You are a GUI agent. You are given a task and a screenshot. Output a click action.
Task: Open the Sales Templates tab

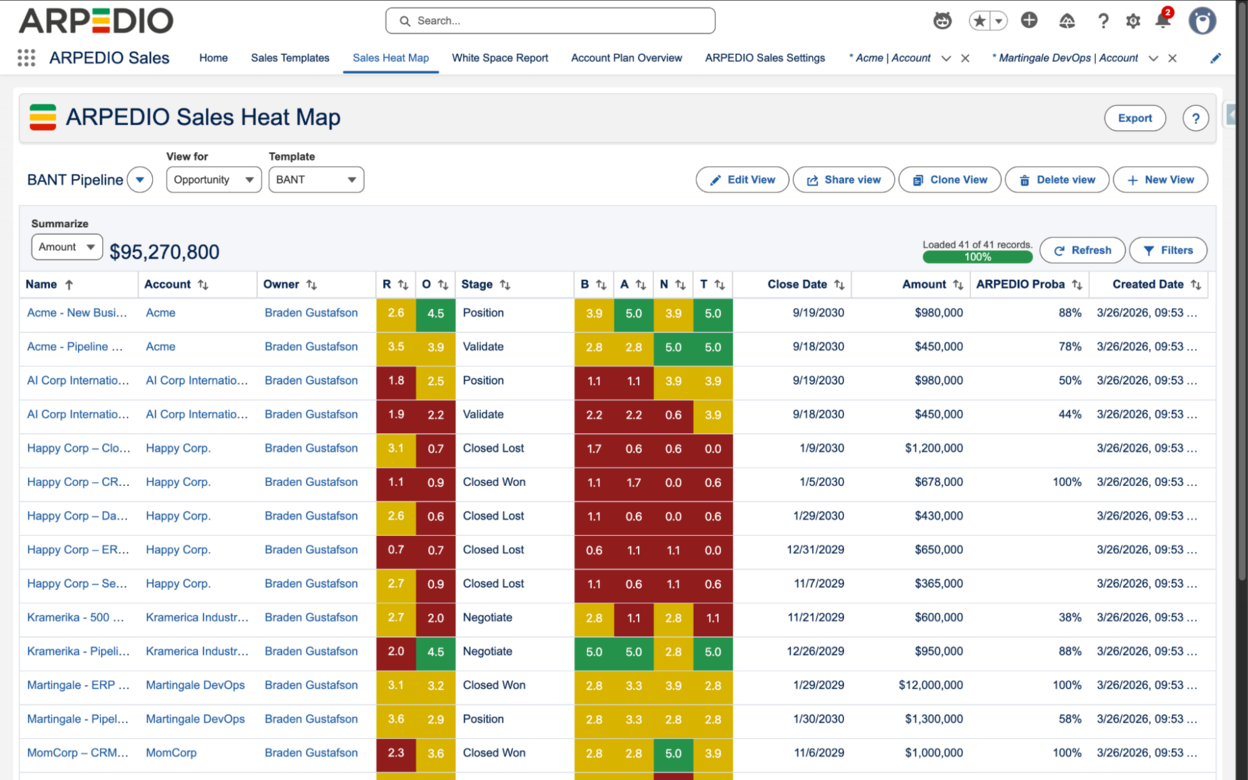(x=290, y=58)
